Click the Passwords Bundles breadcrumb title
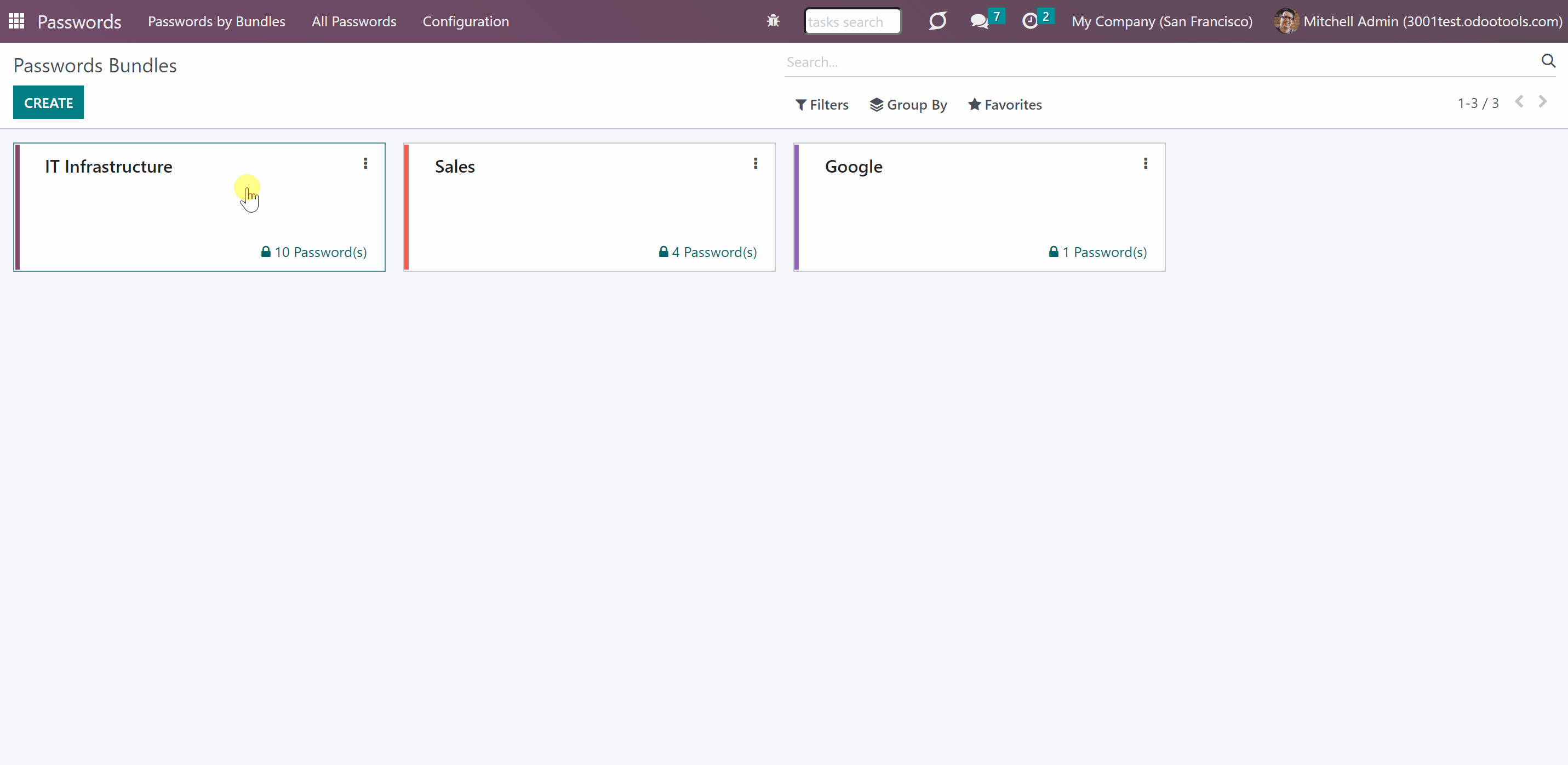This screenshot has width=1568, height=765. [x=95, y=65]
